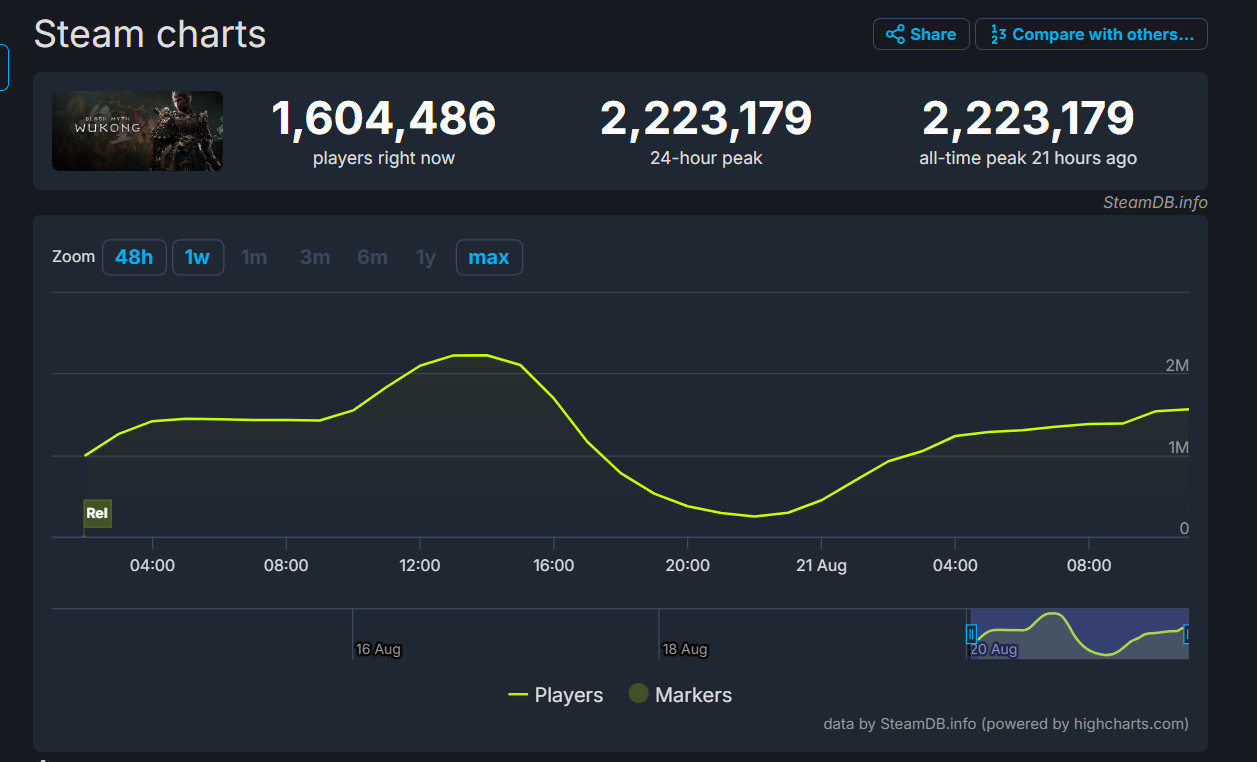This screenshot has width=1257, height=762.
Task: Click the Share button
Action: [921, 34]
